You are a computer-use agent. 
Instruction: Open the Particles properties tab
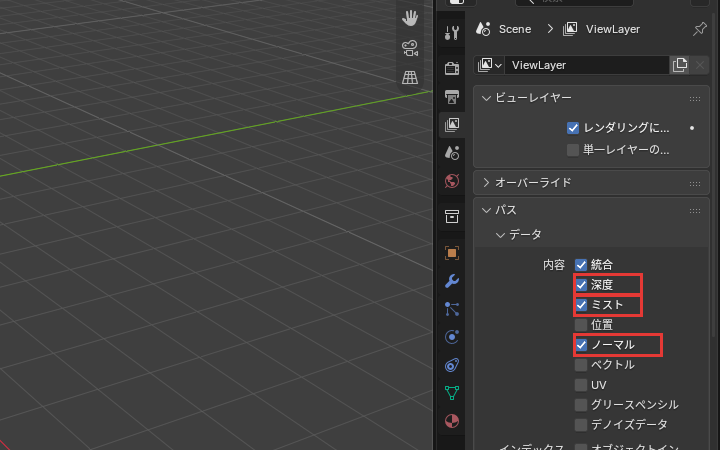coord(452,309)
